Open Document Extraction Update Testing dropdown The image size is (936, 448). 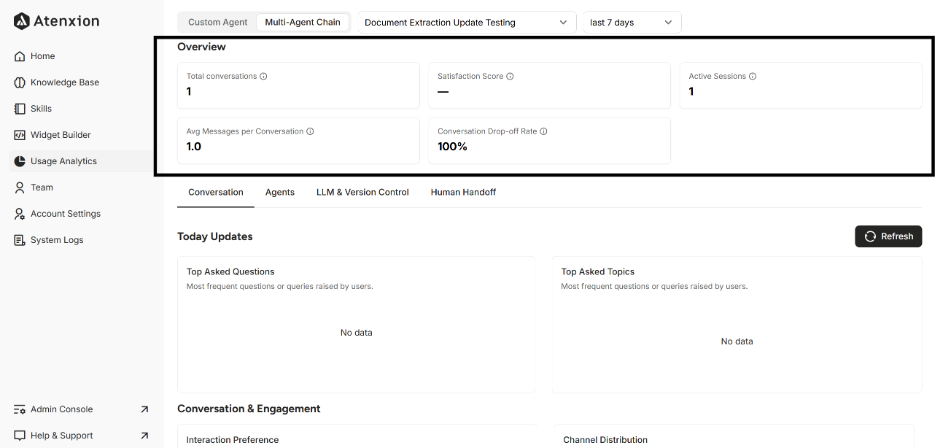(x=467, y=23)
